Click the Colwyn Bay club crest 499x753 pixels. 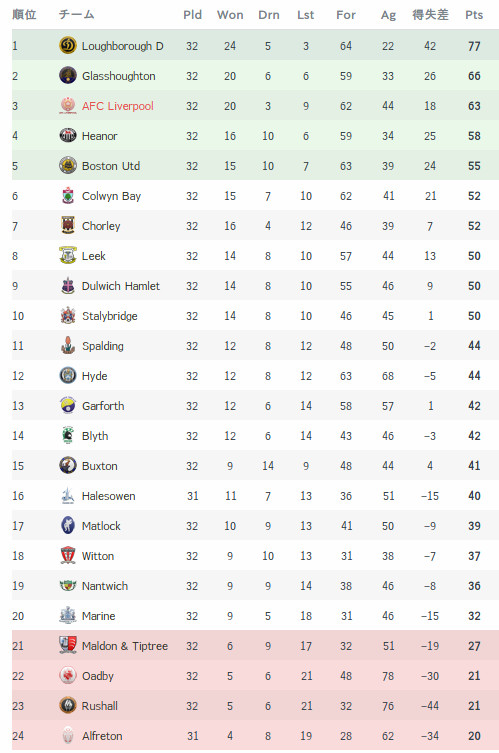[68, 195]
